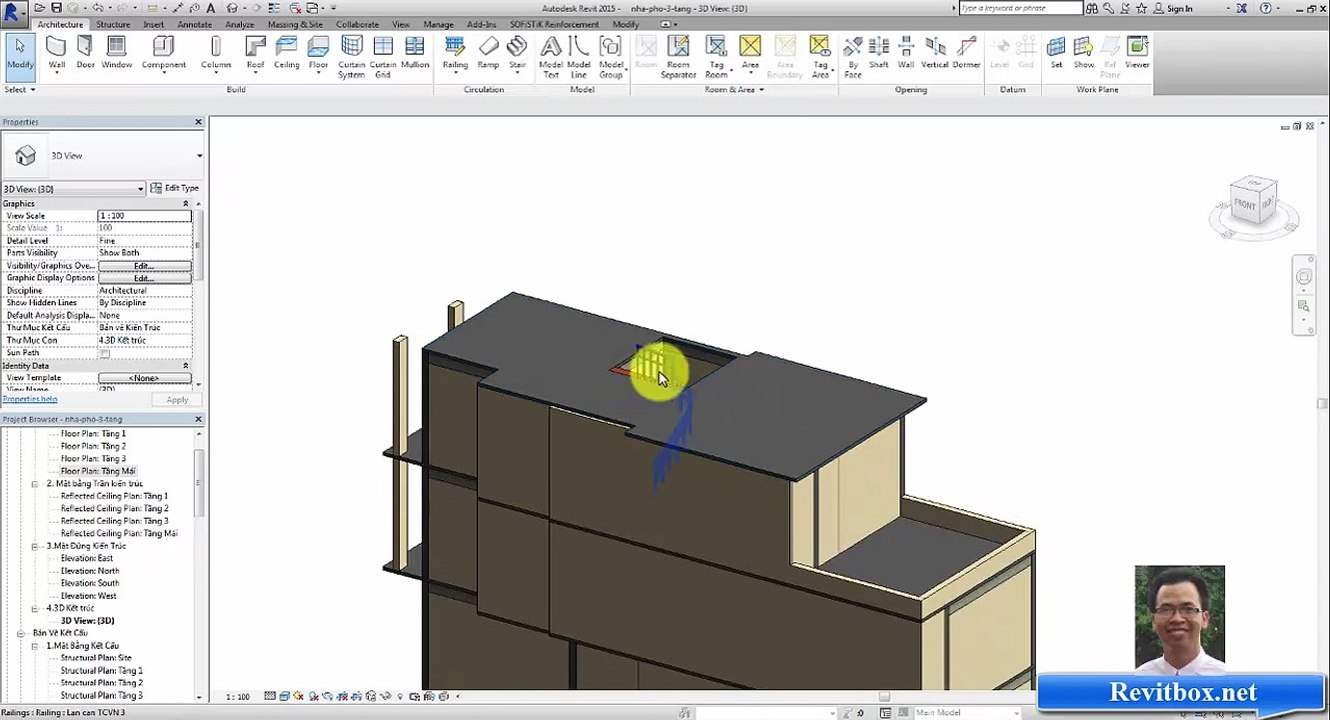Screen dimensions: 1330x720
Task: Collapse the Identity Data section
Action: pos(185,365)
